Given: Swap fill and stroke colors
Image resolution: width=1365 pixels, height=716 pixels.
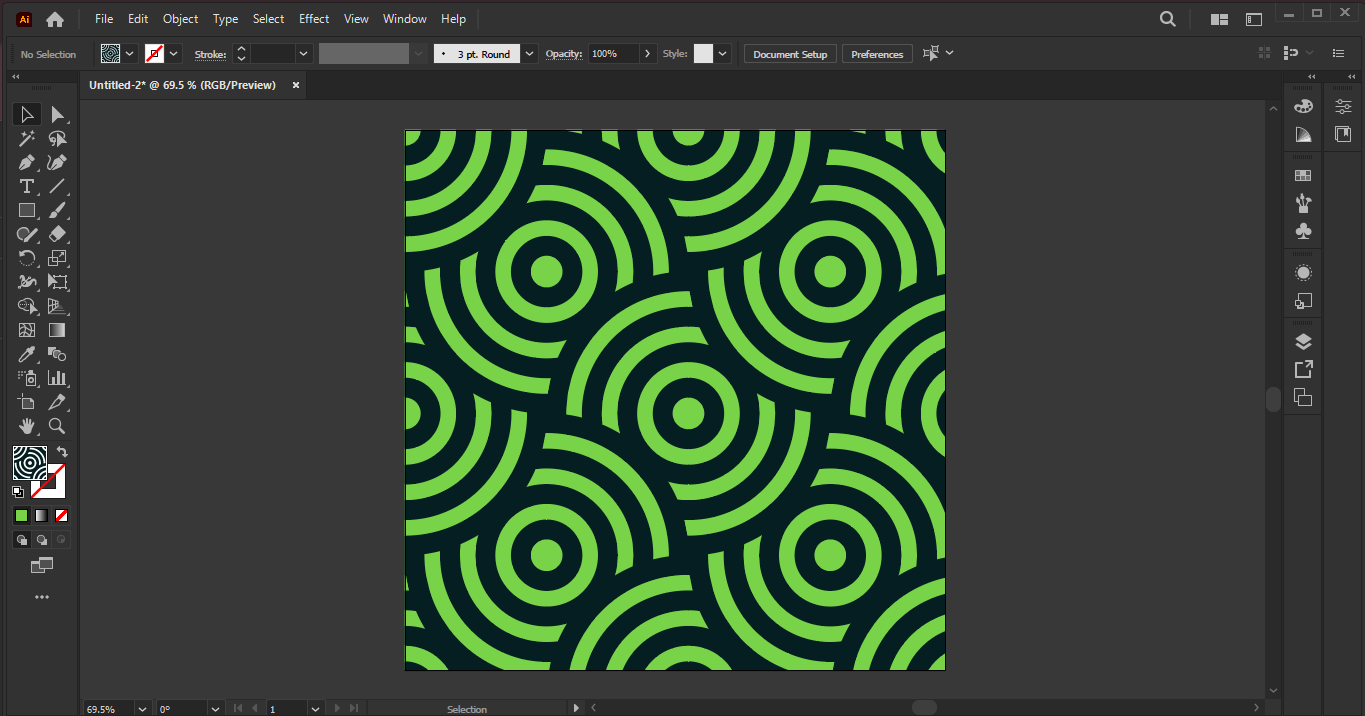Looking at the screenshot, I should click(x=62, y=452).
